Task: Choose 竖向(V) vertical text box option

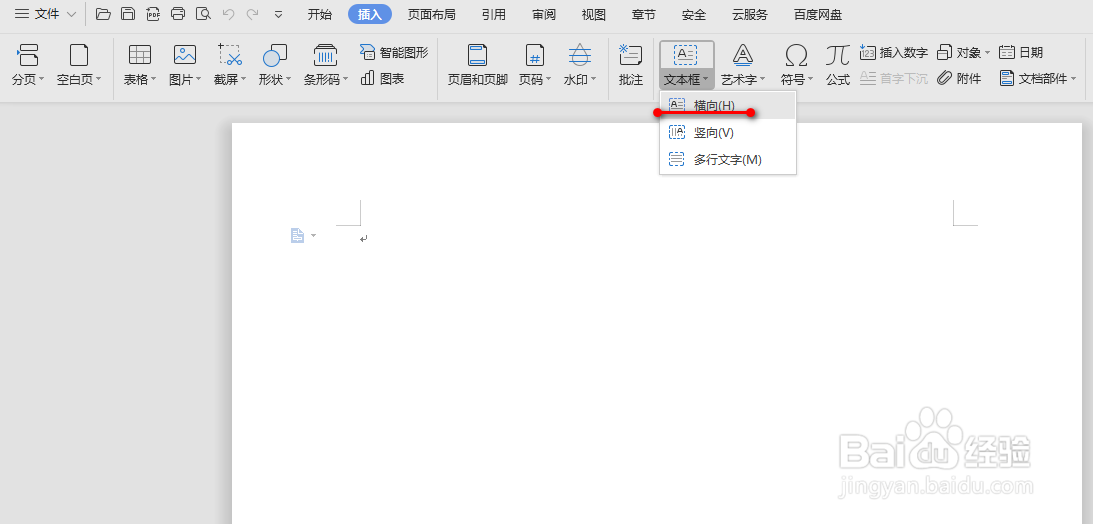Action: (728, 132)
